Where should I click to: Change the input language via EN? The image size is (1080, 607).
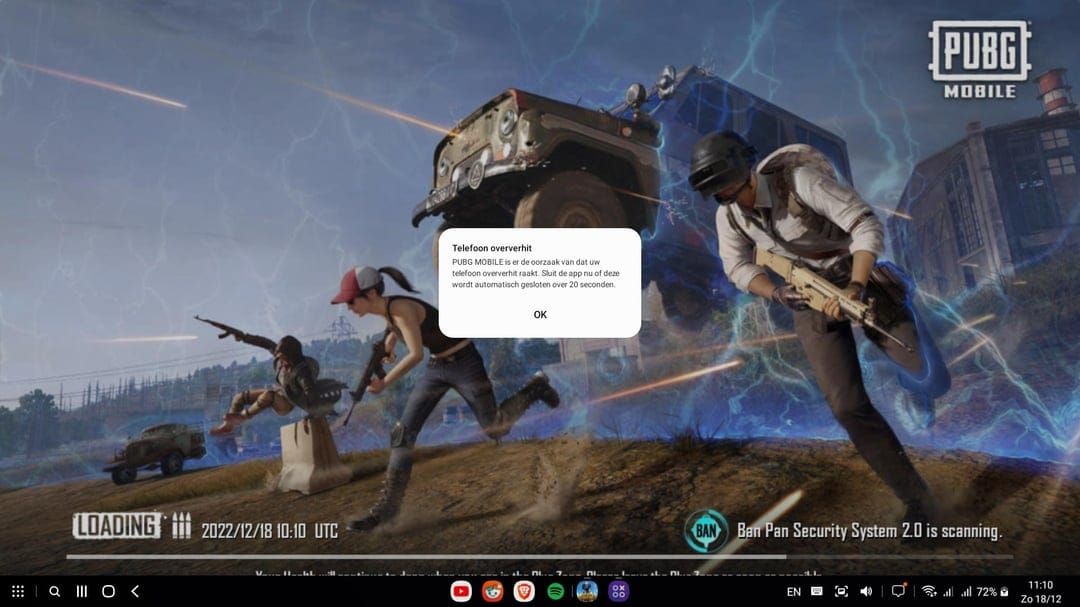pyautogui.click(x=793, y=591)
